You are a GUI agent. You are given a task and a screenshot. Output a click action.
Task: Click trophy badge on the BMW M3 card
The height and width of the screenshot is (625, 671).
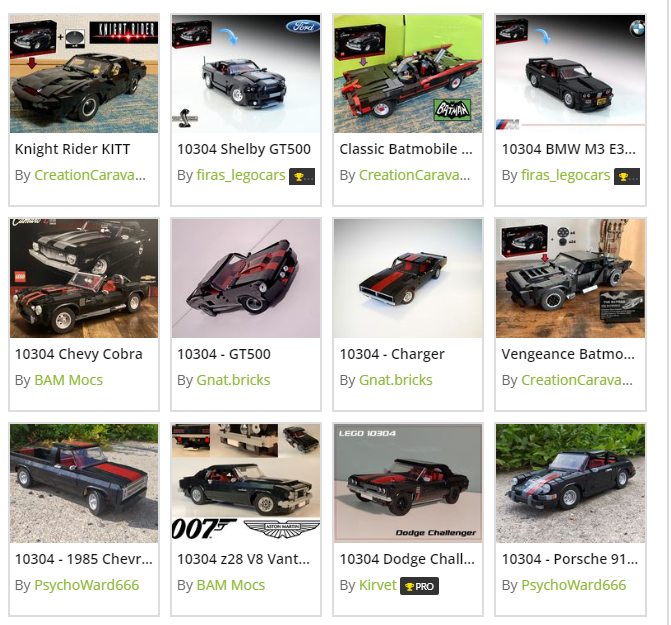(x=626, y=176)
